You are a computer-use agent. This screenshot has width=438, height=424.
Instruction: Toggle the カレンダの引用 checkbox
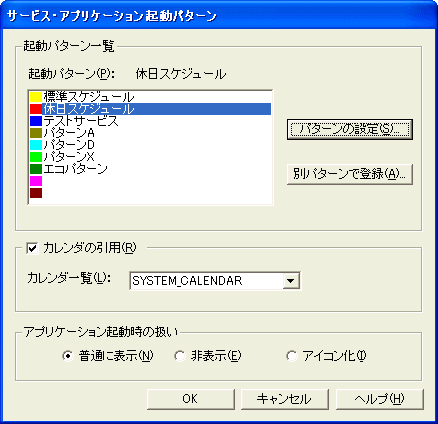point(32,248)
